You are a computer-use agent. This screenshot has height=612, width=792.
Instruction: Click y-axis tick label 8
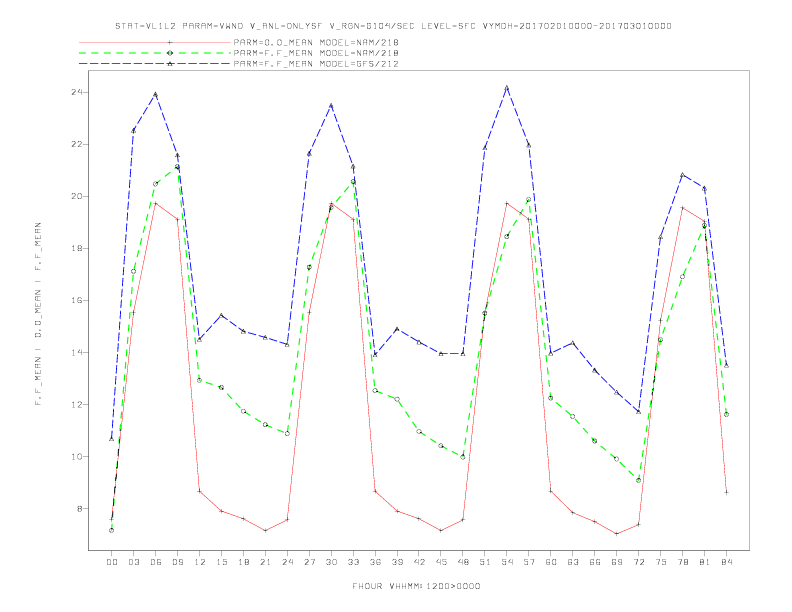(79, 508)
